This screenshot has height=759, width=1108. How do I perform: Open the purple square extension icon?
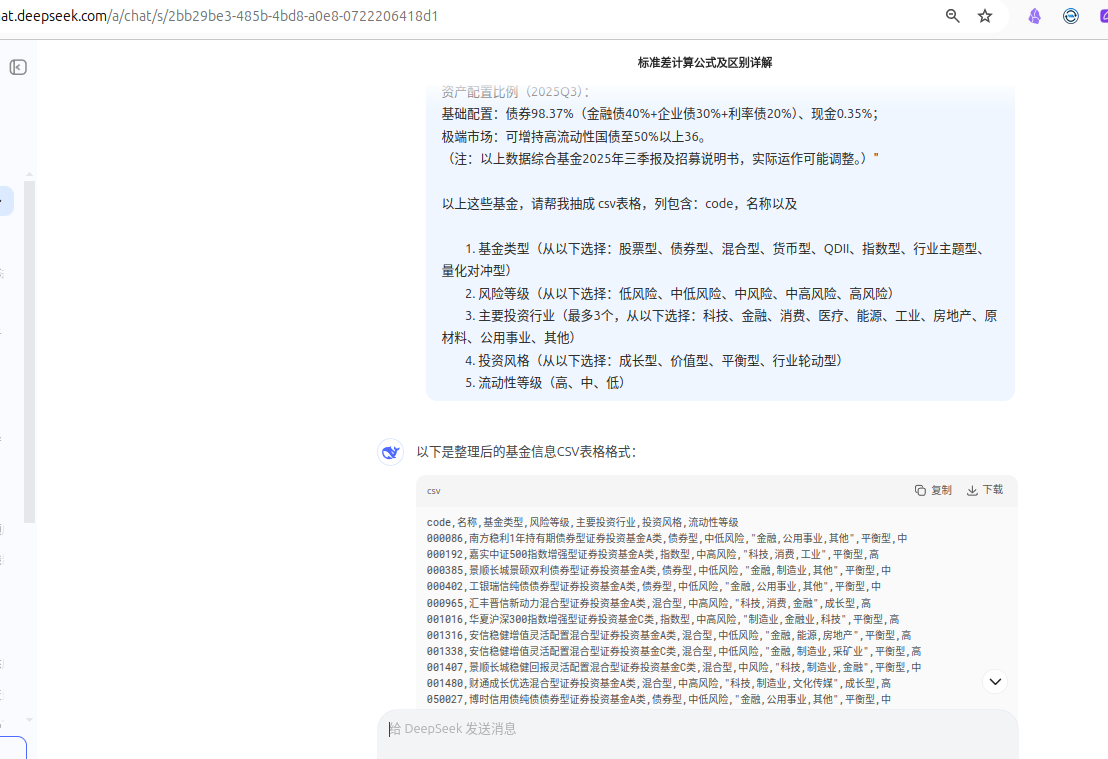(1104, 16)
